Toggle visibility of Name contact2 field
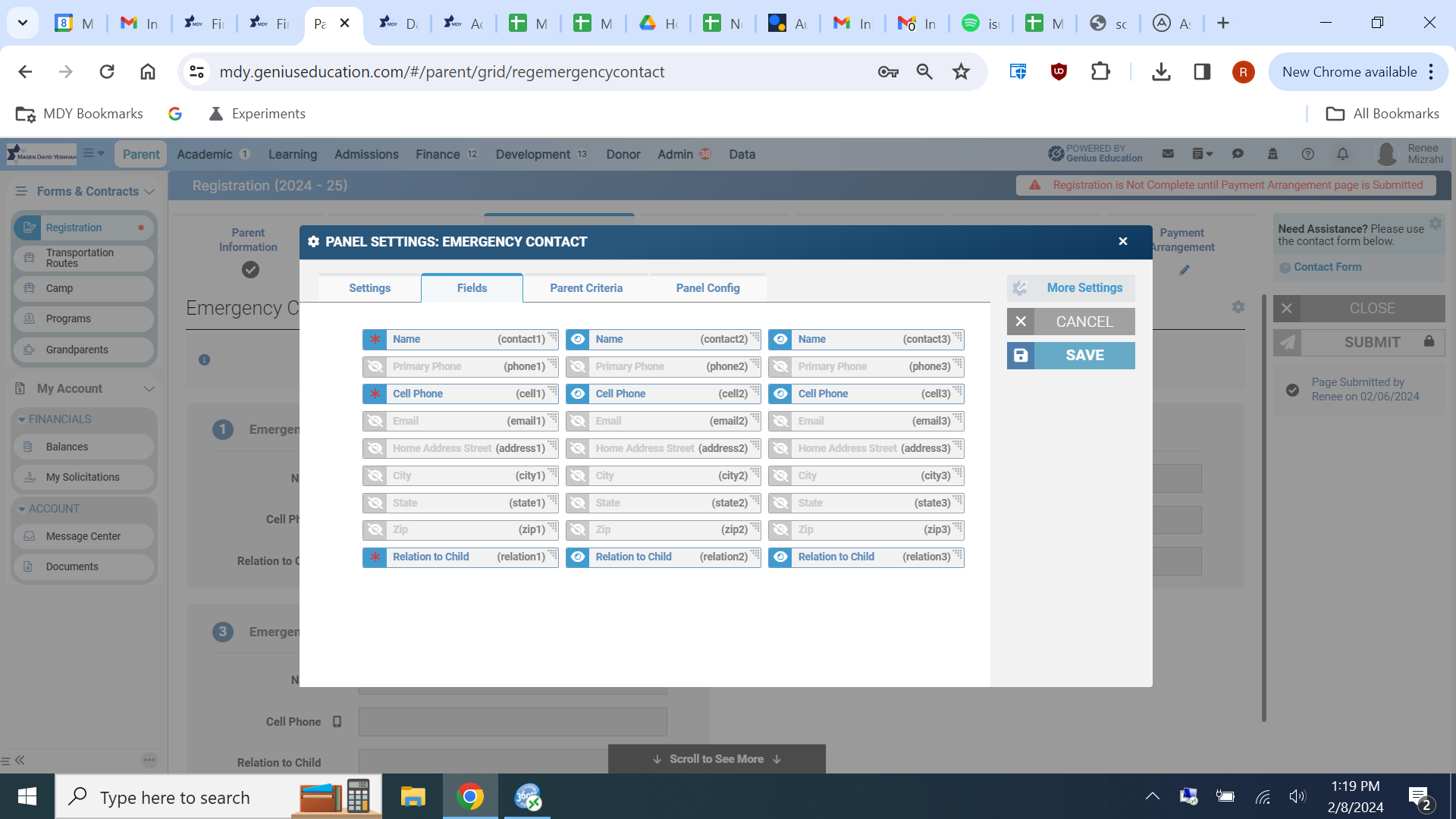Screen dimensions: 1456x819 [578, 339]
